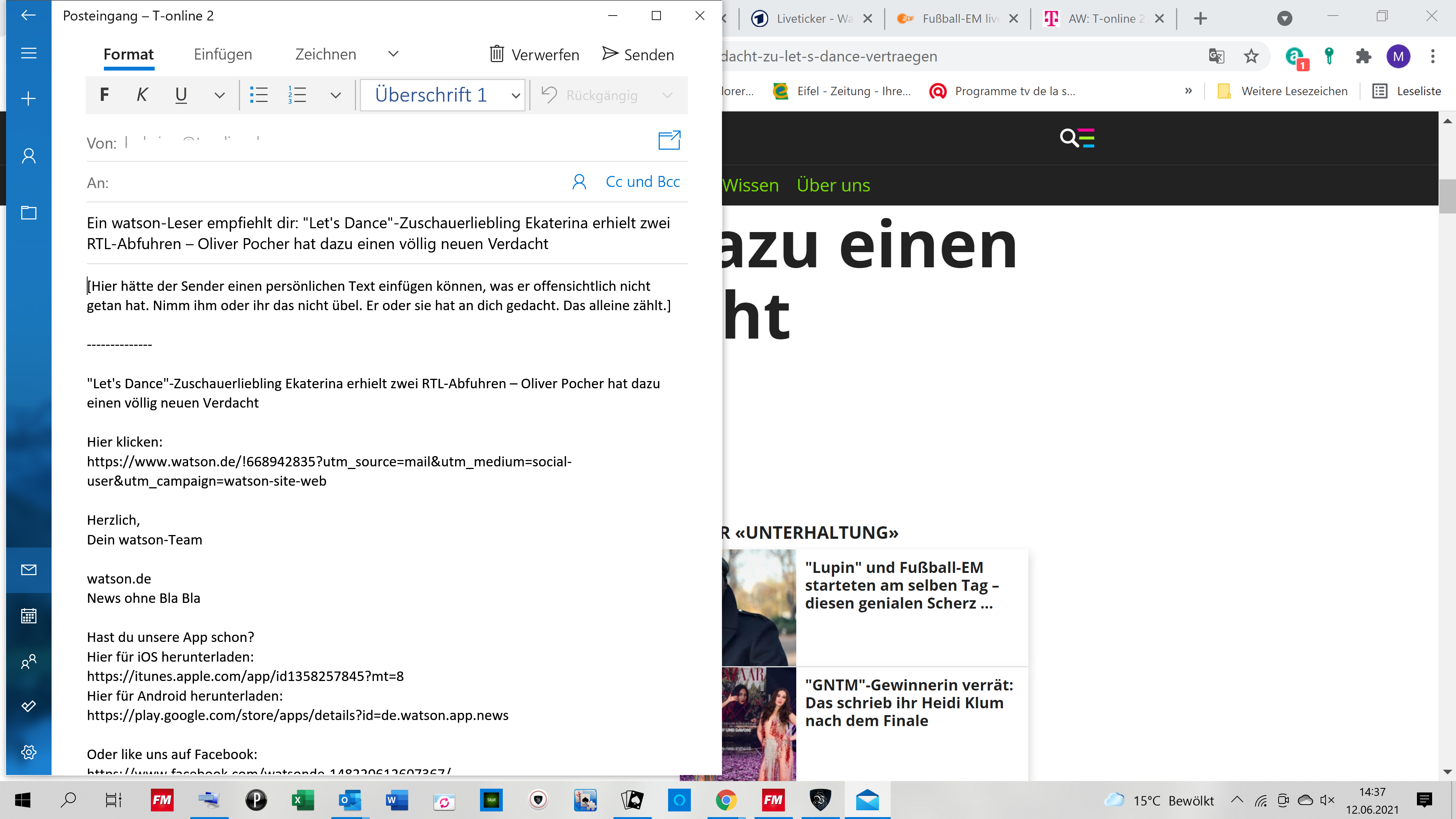
Task: Open the Calendar icon in Mail sidebar
Action: pos(28,615)
